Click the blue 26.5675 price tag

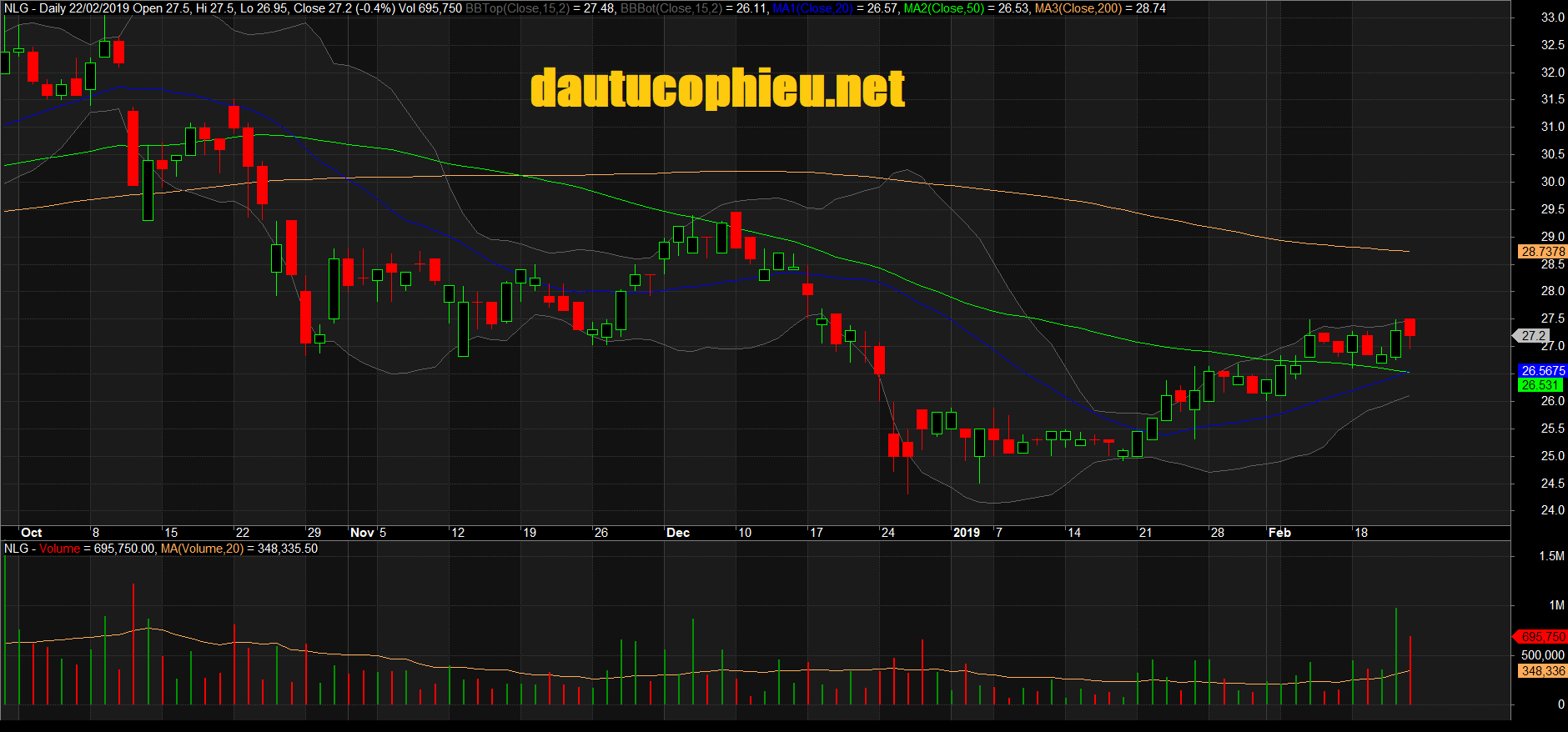click(1542, 370)
